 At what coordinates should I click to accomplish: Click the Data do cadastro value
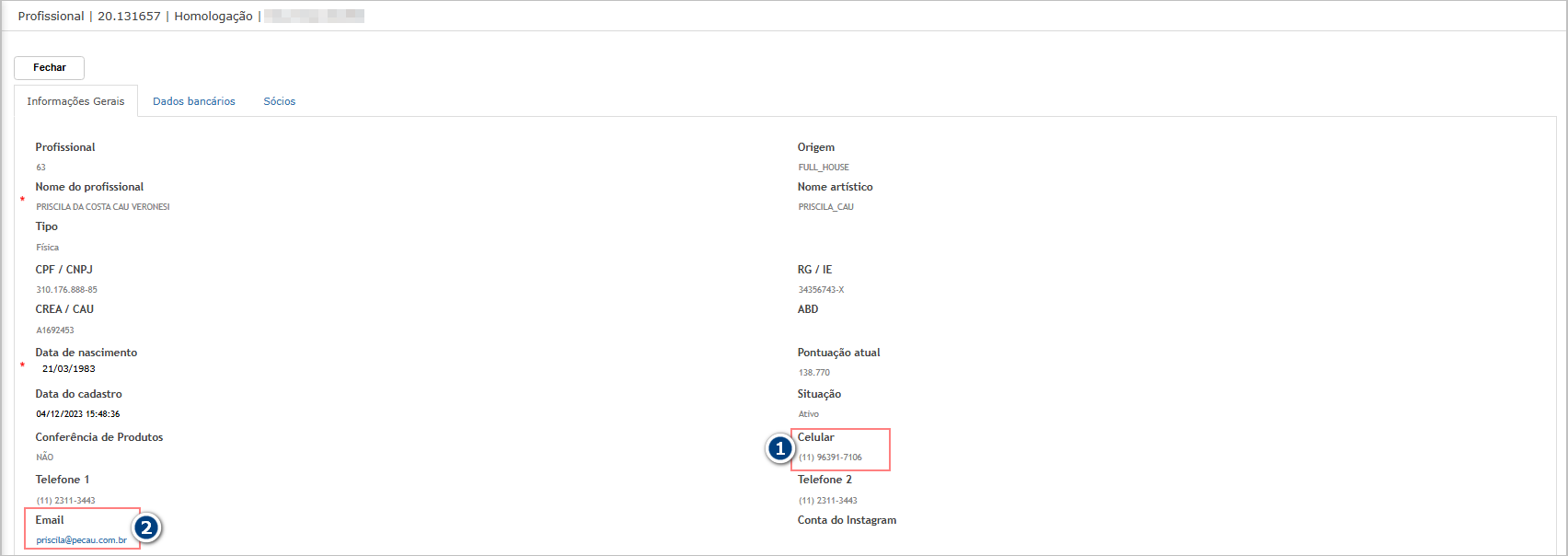click(78, 414)
